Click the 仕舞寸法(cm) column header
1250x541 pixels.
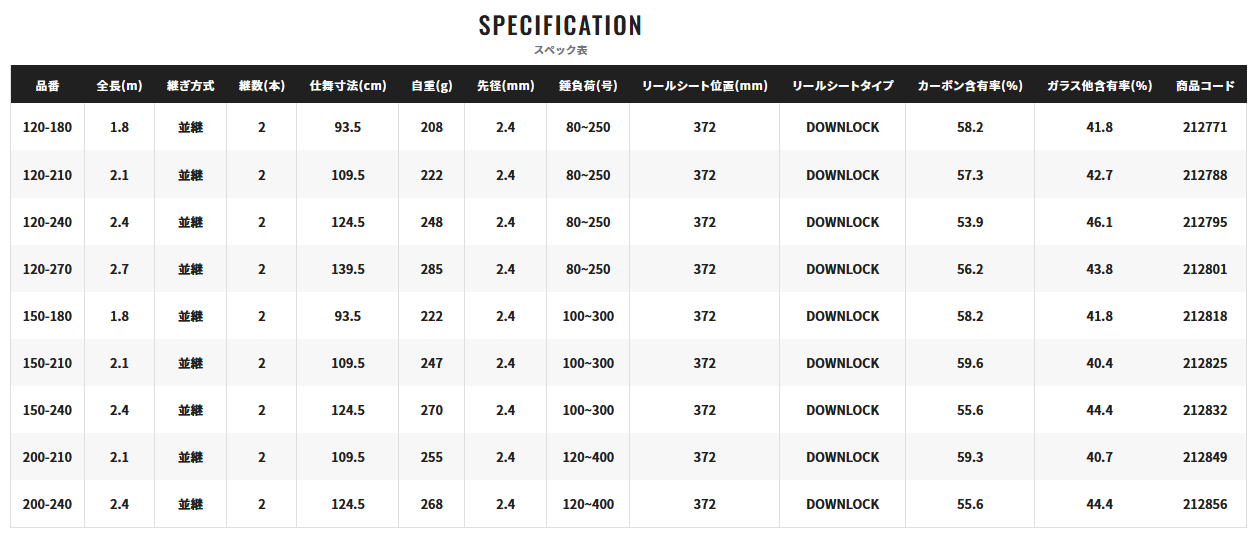[x=348, y=86]
